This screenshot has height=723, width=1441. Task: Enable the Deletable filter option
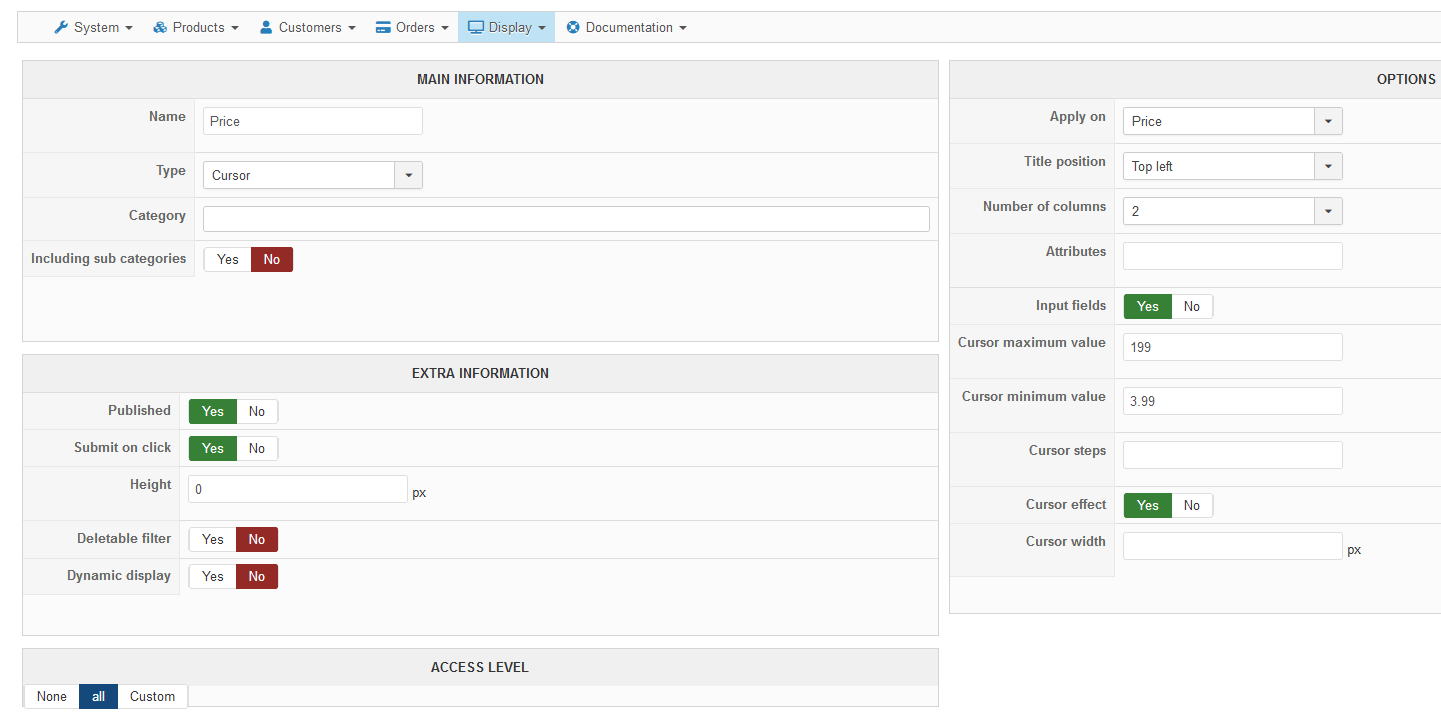213,540
